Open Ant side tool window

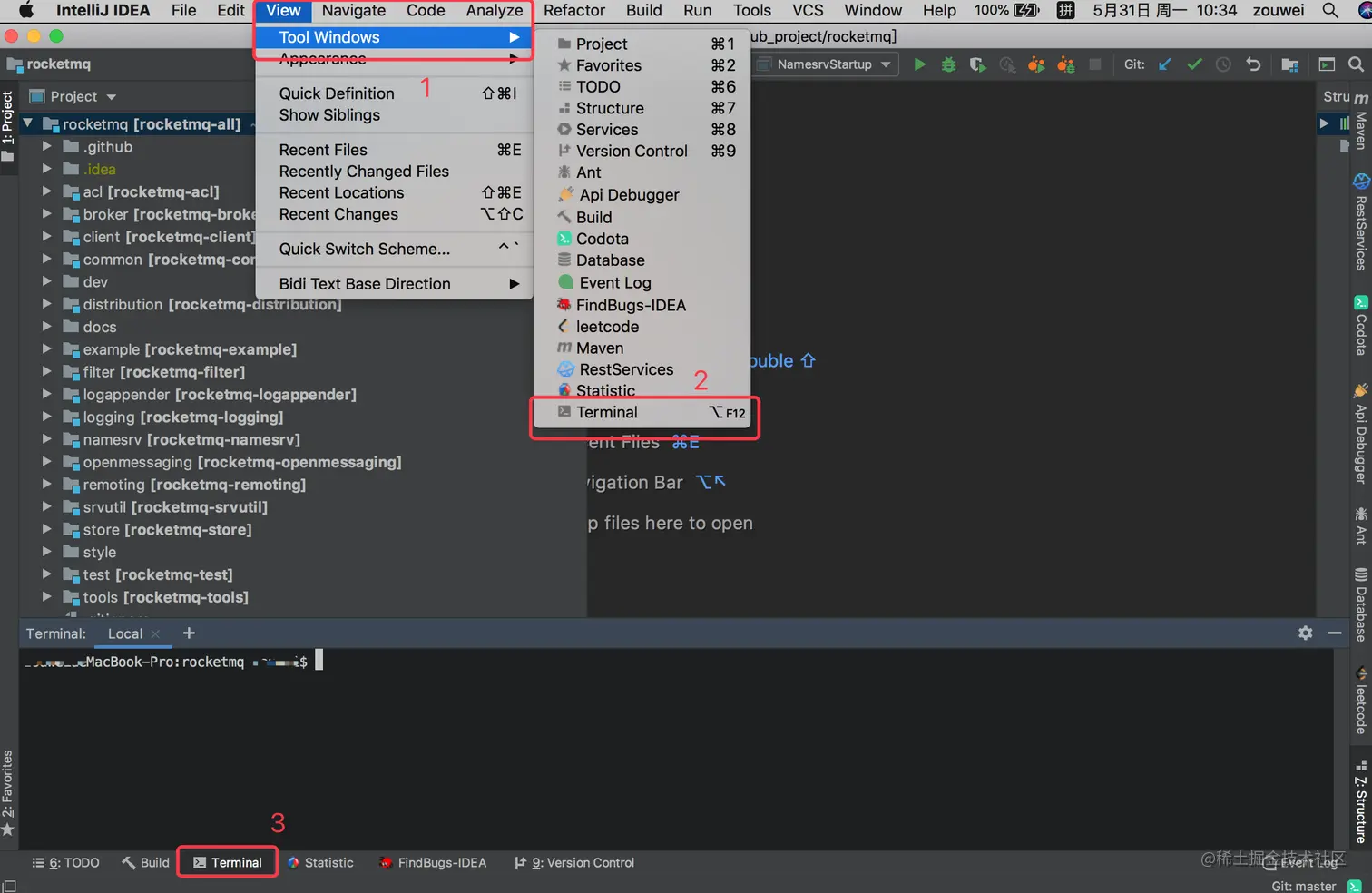tap(1361, 526)
